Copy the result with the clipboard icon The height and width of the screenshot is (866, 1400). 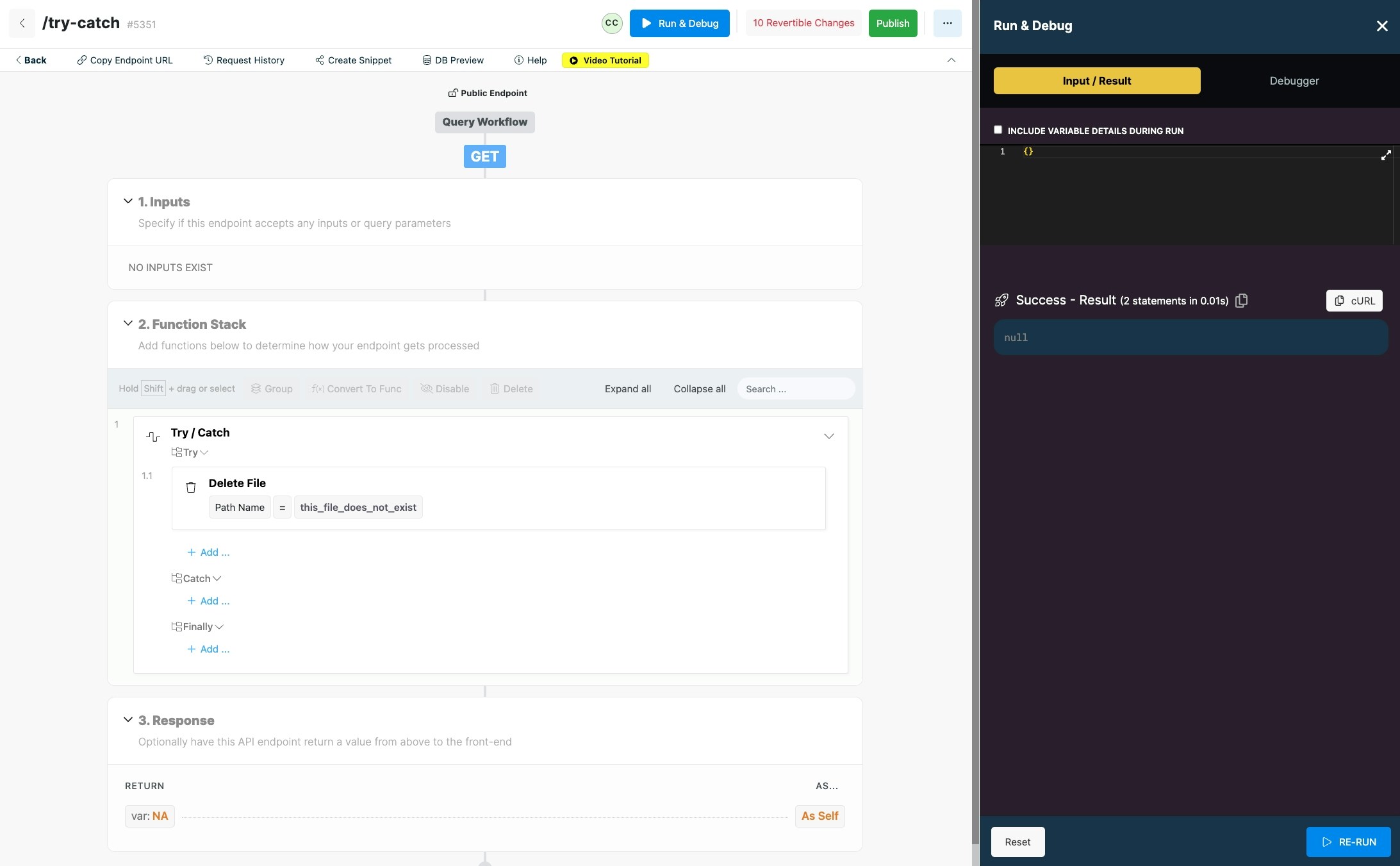tap(1241, 301)
